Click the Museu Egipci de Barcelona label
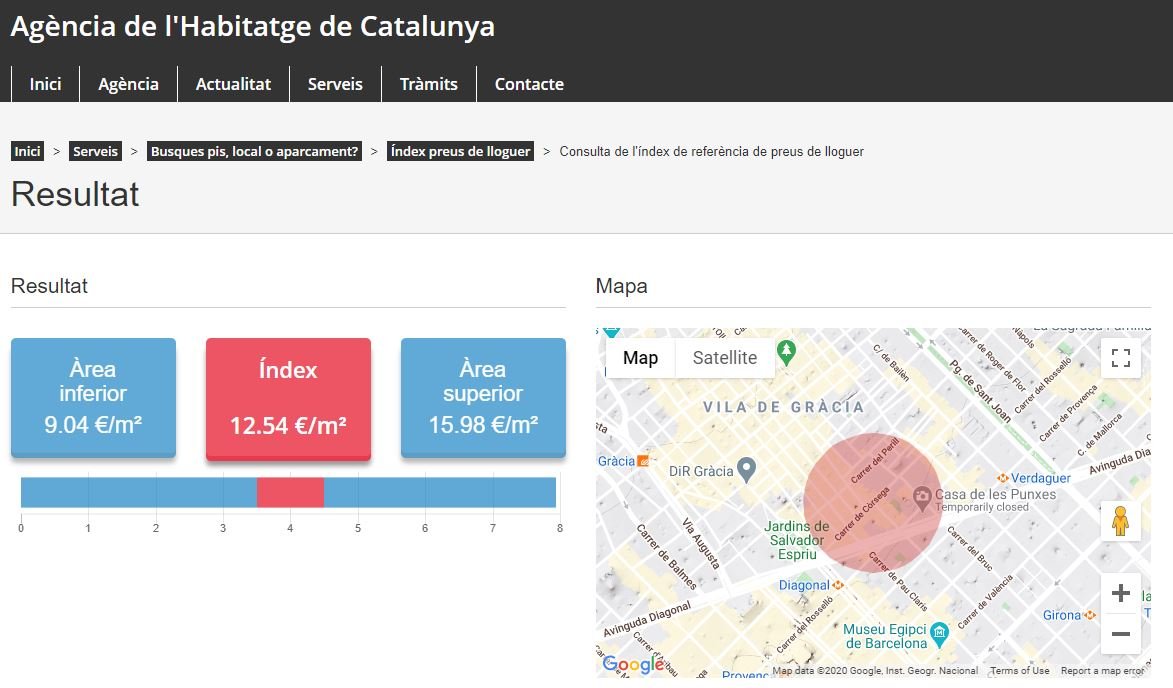Screen dimensions: 1173x688 click(886, 636)
